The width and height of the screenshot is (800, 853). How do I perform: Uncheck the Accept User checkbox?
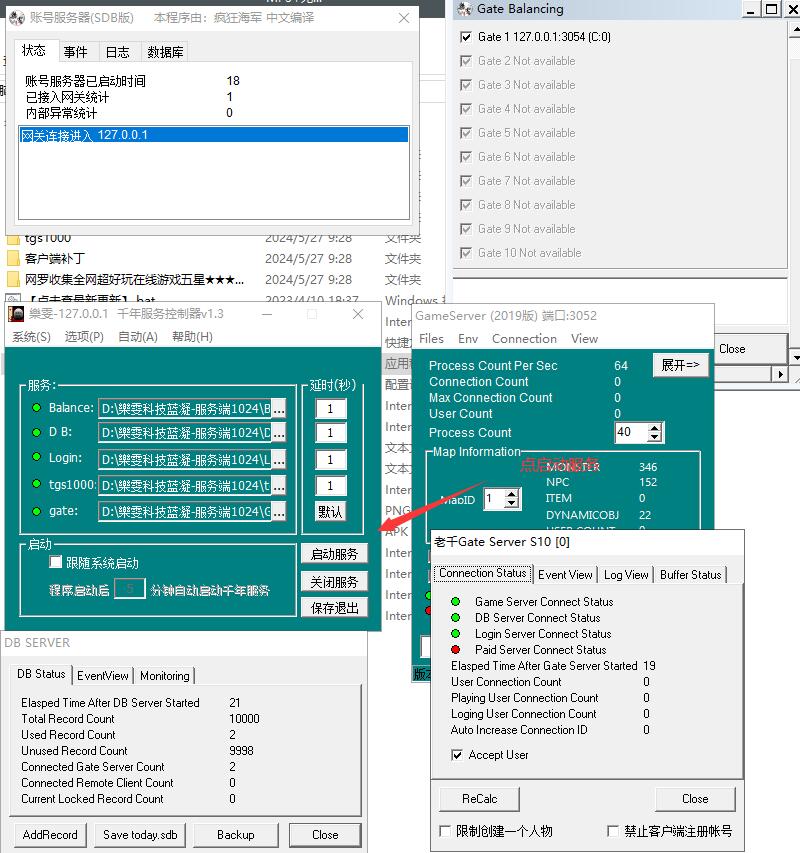[458, 755]
